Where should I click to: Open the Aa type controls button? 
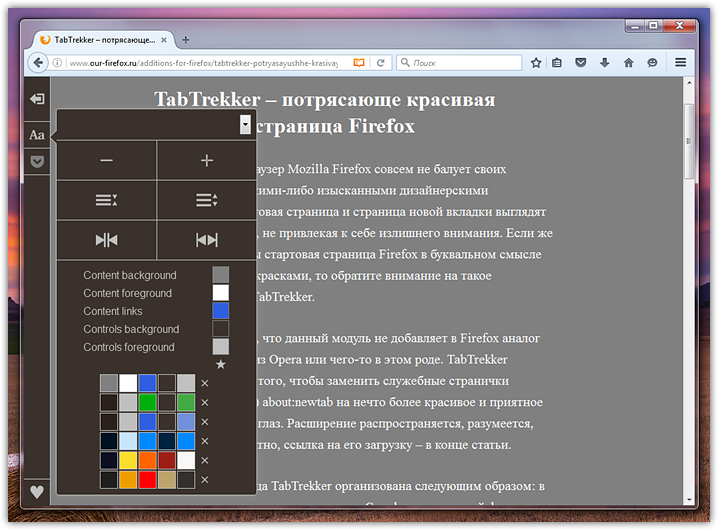point(37,135)
